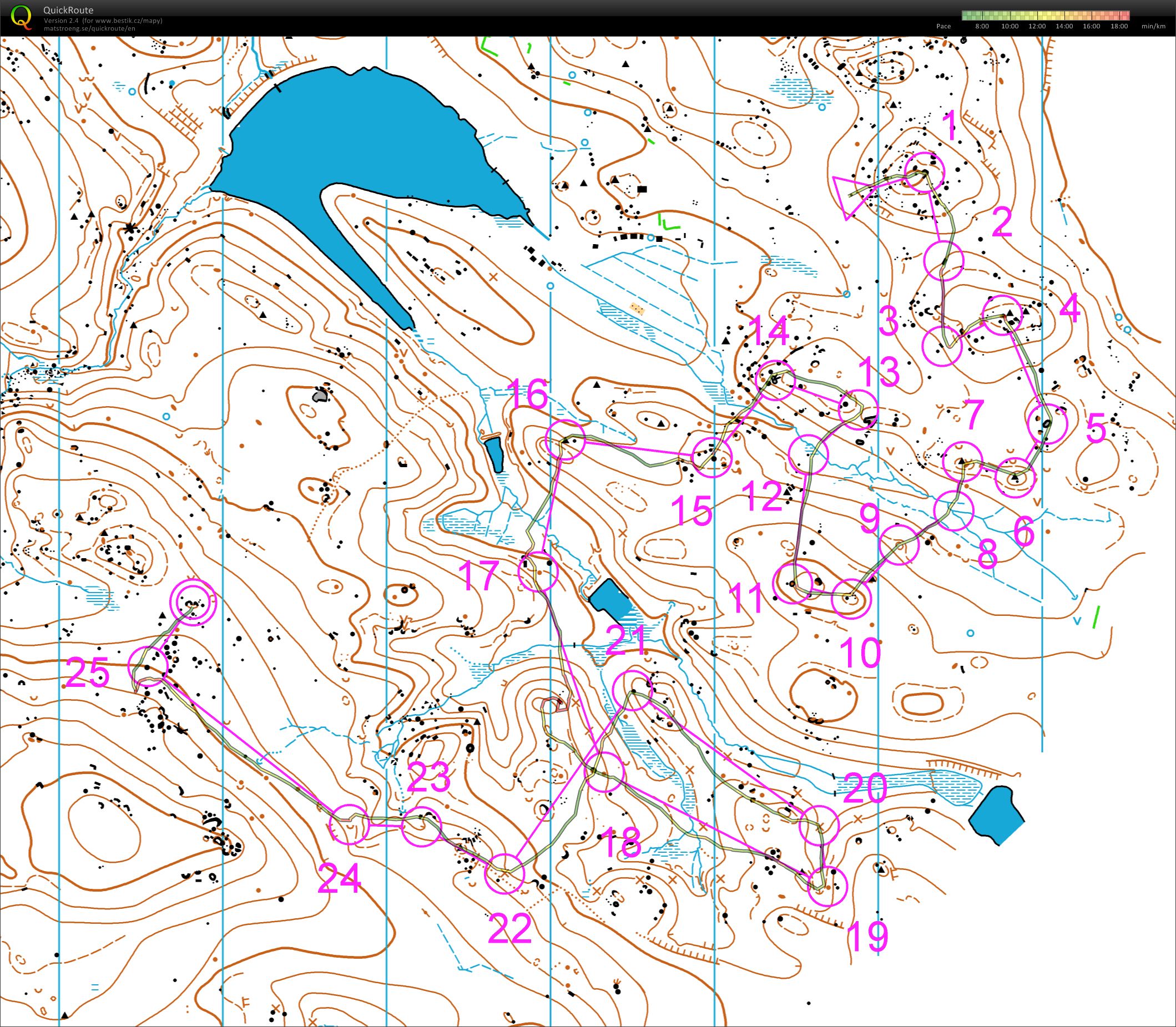1176x1027 pixels.
Task: Click the matstroeng.se/quickroute/en link text
Action: (x=89, y=29)
